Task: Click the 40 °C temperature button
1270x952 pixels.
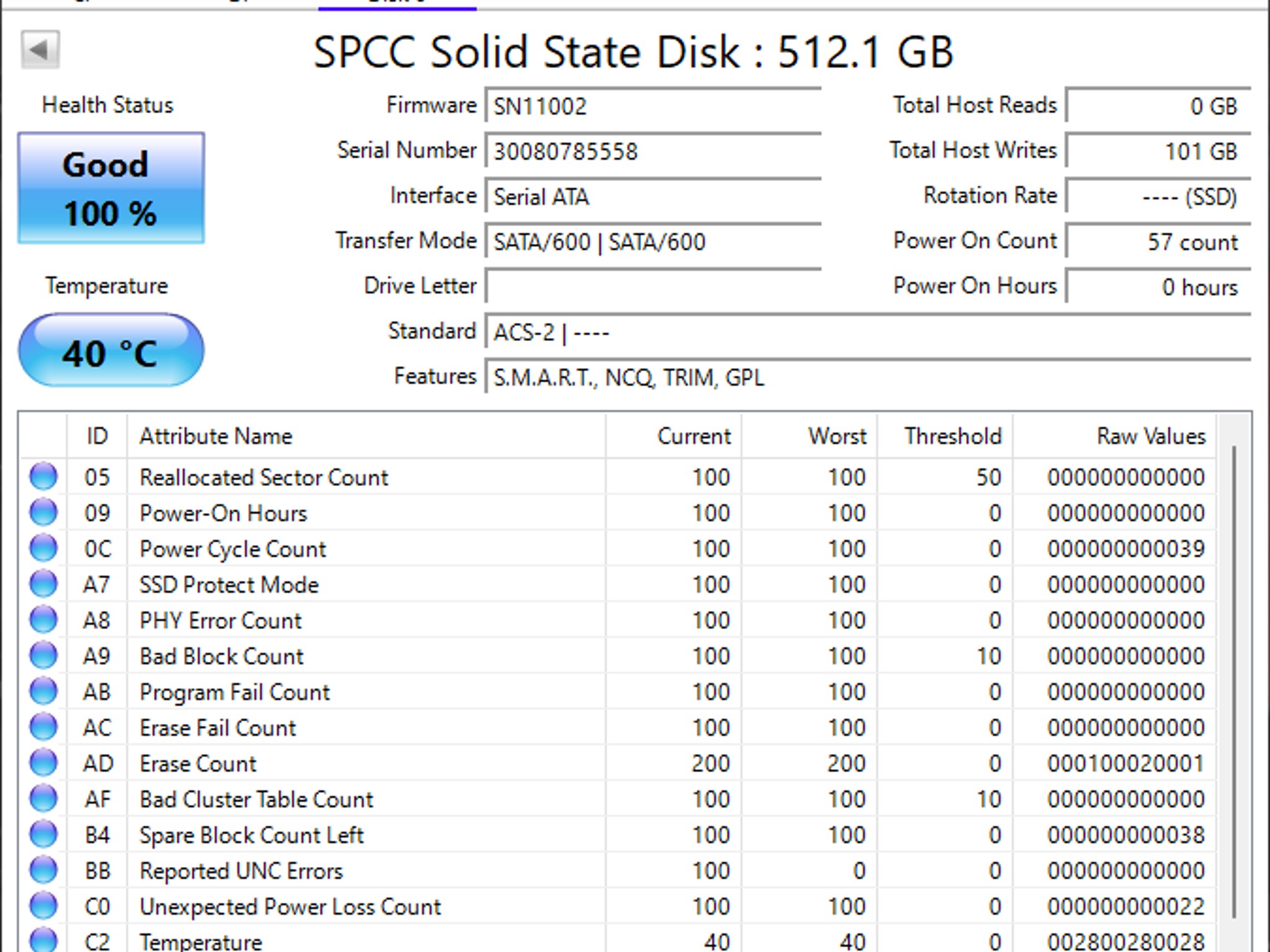Action: pos(111,350)
